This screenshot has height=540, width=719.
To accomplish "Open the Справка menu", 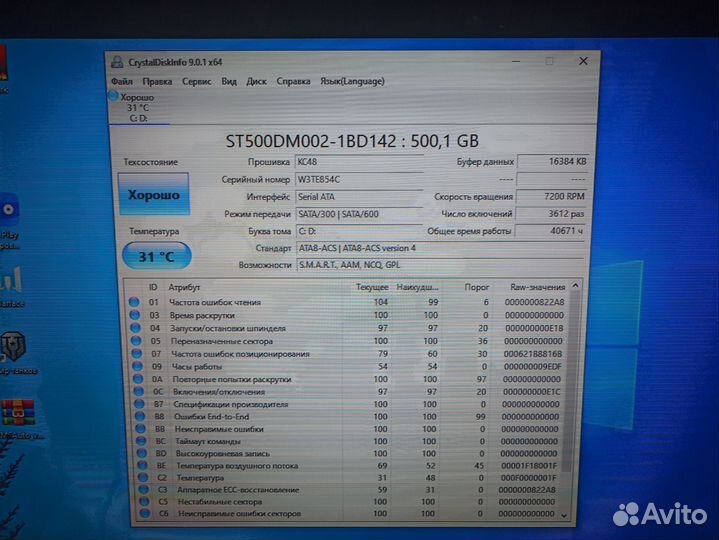I will [x=293, y=82].
